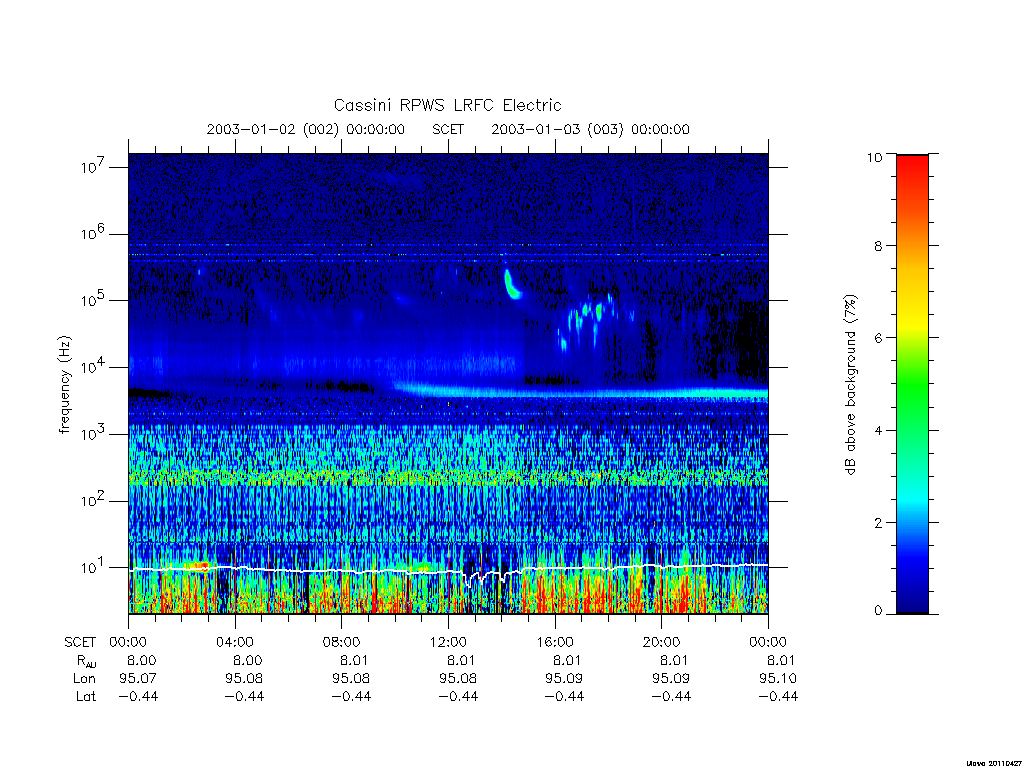Click the rainbow dB colorbar

tap(912, 384)
